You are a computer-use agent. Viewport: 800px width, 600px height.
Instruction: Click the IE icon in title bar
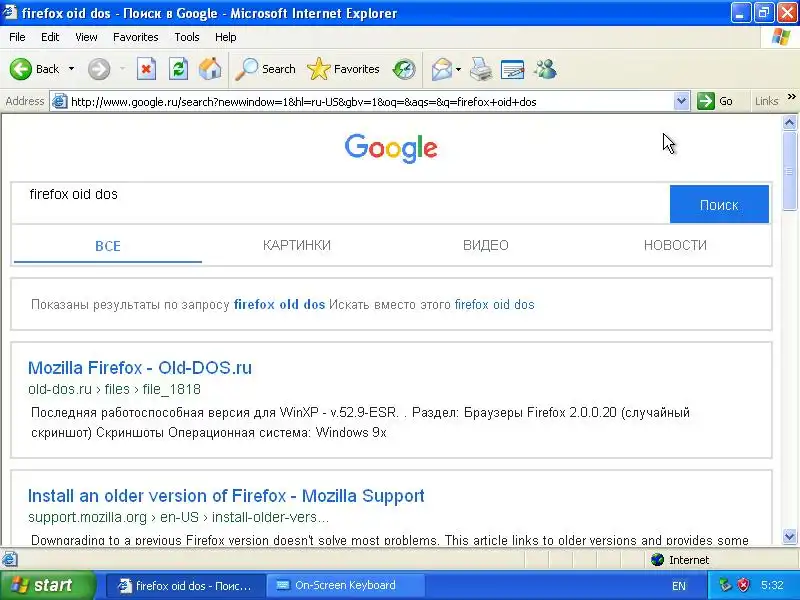10,12
